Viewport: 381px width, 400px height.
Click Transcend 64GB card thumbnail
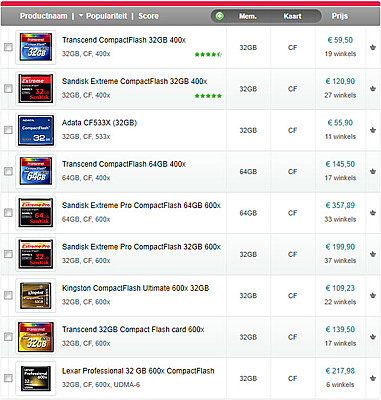[36, 171]
